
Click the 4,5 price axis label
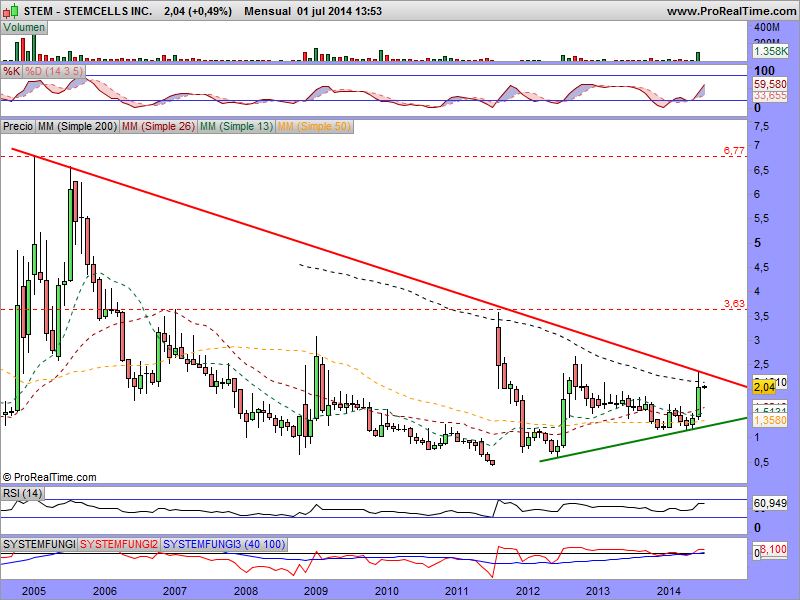click(x=761, y=267)
